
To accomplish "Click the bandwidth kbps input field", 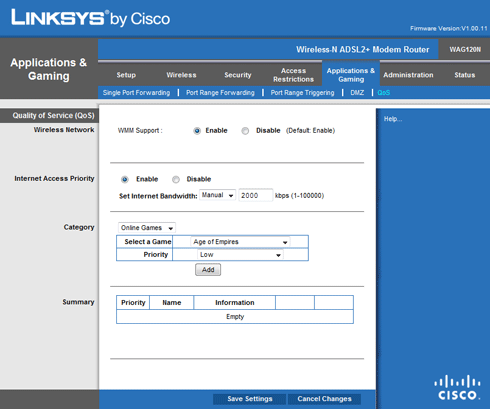I will 256,195.
